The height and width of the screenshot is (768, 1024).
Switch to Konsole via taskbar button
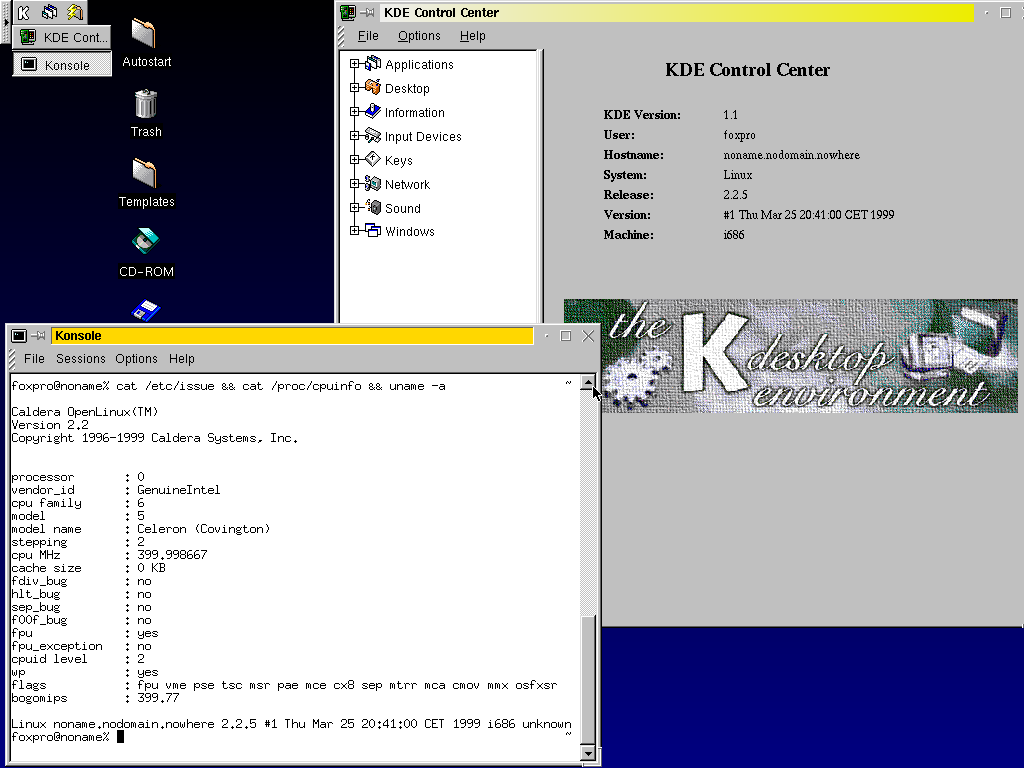click(x=62, y=65)
